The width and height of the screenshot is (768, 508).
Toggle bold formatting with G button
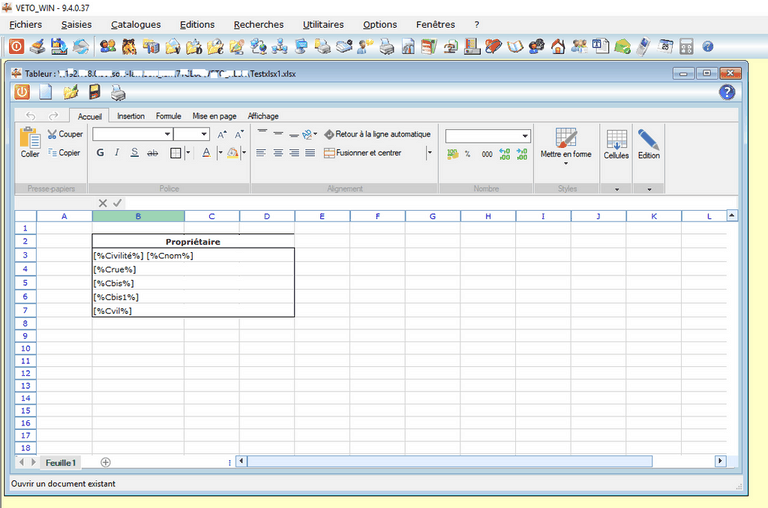click(100, 153)
